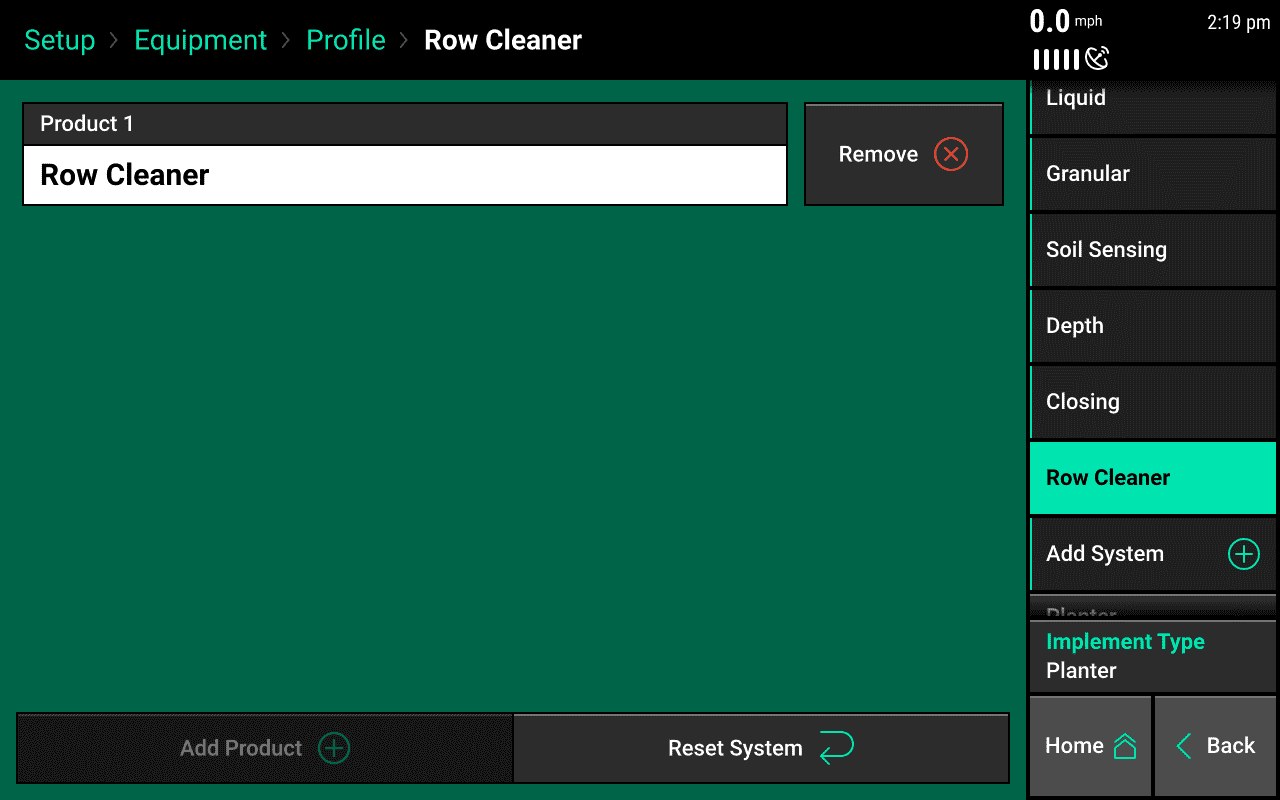Go to Setup breadcrumb

coord(60,40)
